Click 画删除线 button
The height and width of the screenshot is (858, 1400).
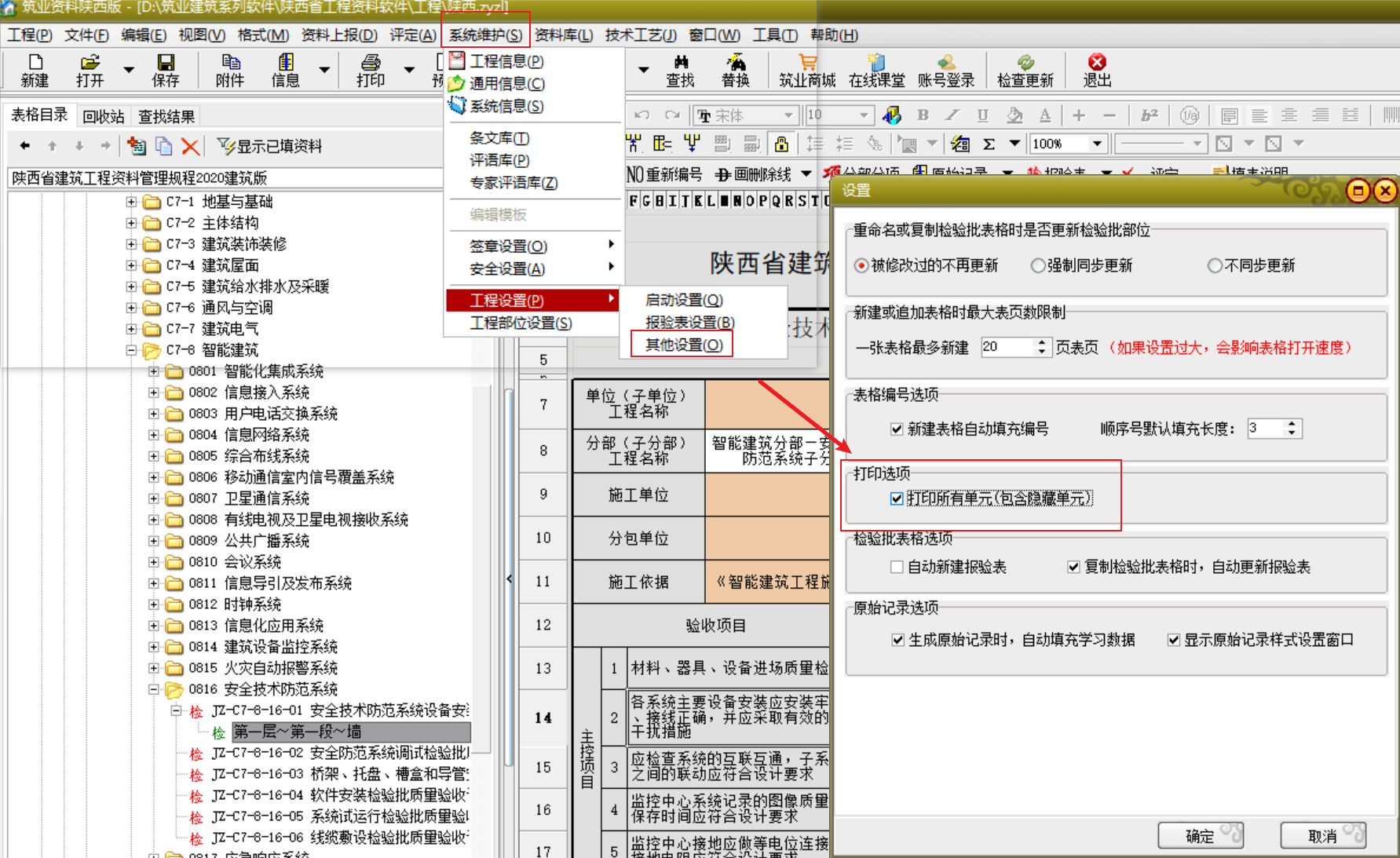(x=754, y=174)
